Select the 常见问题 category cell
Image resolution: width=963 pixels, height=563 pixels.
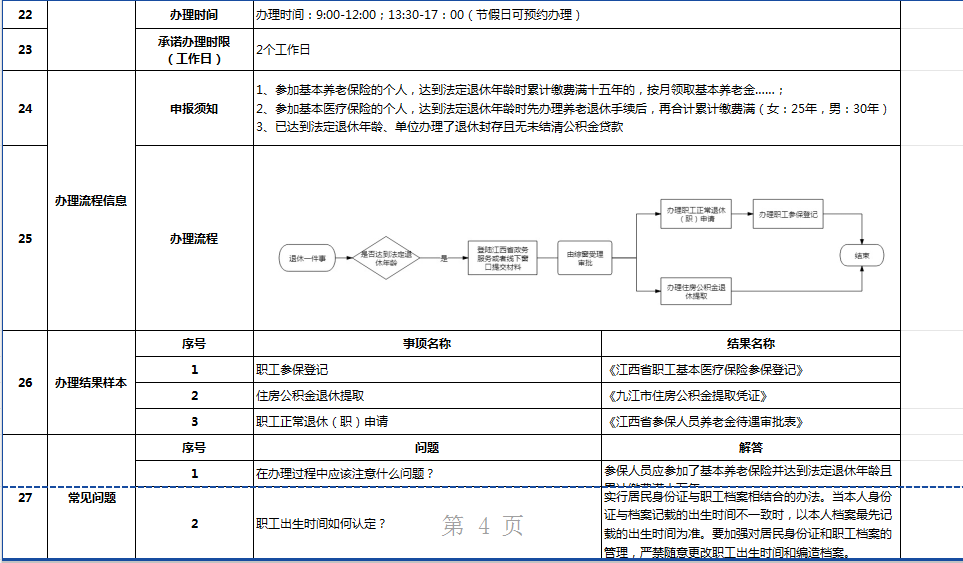click(x=91, y=497)
